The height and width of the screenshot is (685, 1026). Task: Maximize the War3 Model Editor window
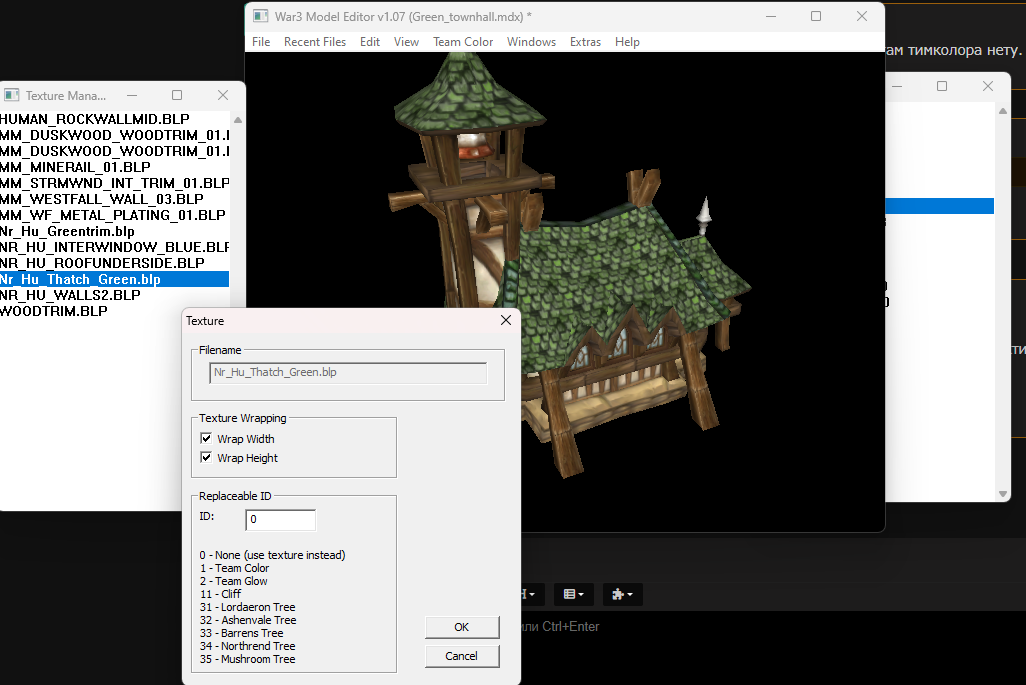[816, 16]
